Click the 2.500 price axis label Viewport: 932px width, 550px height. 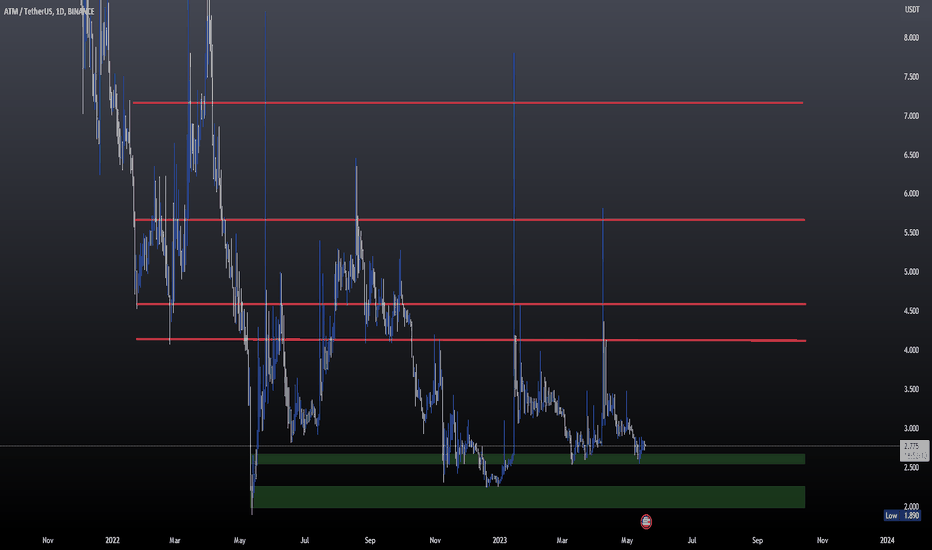point(911,467)
